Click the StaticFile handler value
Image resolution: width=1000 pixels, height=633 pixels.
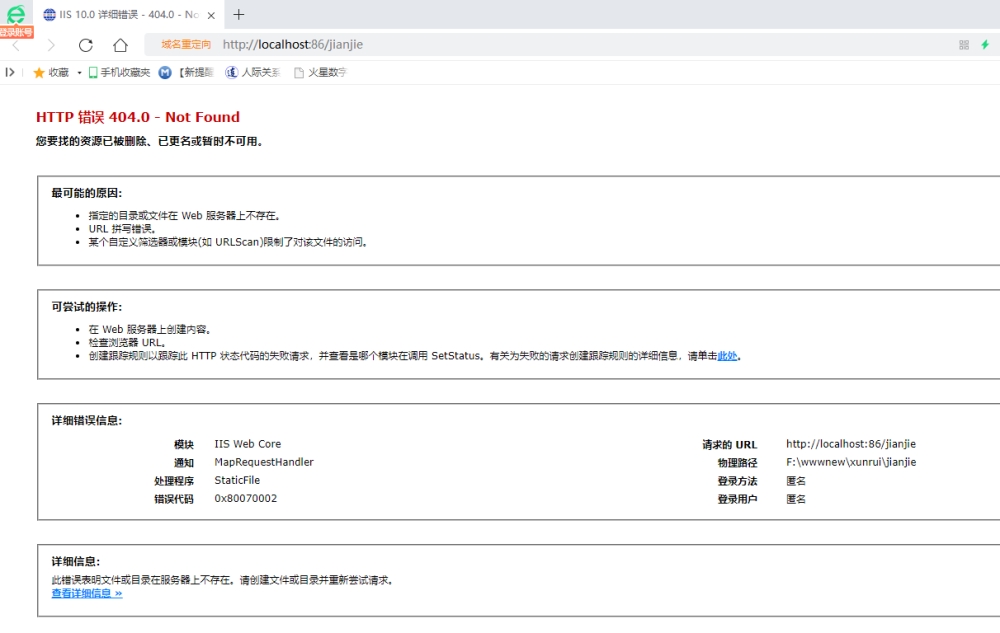tap(237, 480)
